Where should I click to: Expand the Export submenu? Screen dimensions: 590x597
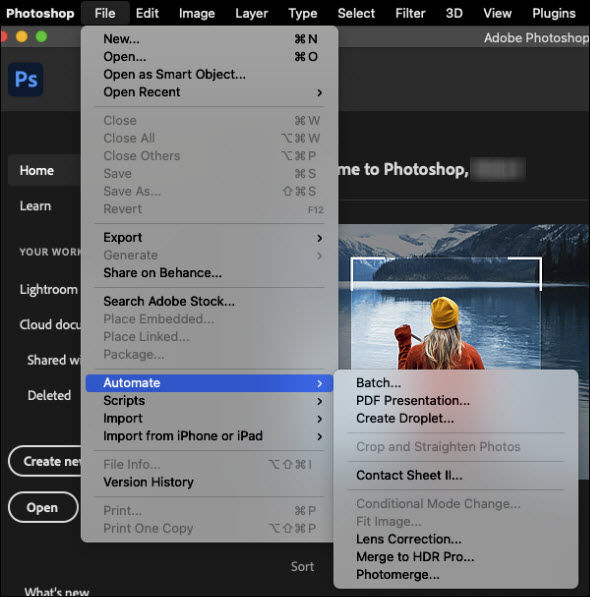tap(209, 238)
